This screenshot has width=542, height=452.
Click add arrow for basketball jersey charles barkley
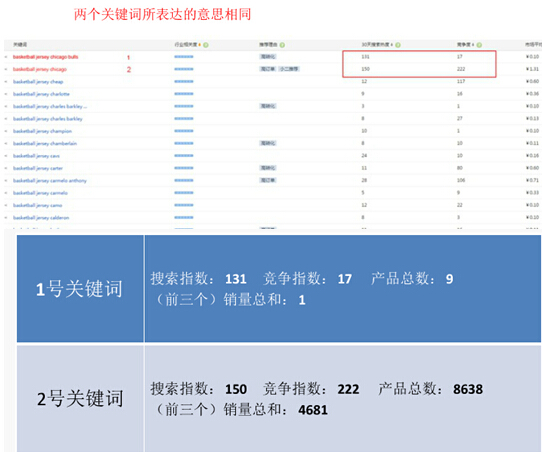(x=6, y=119)
